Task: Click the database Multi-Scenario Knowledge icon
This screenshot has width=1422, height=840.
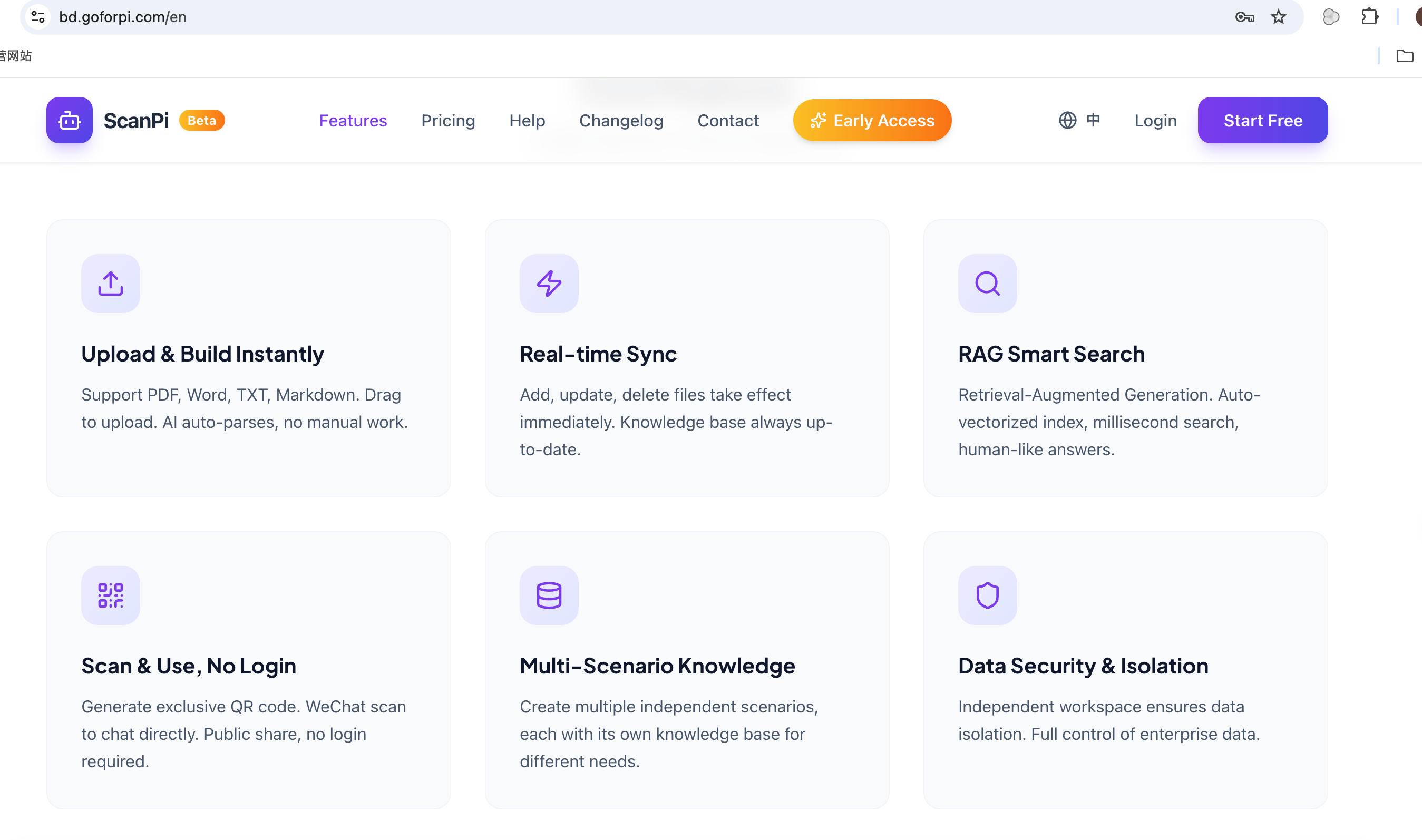Action: [x=549, y=595]
